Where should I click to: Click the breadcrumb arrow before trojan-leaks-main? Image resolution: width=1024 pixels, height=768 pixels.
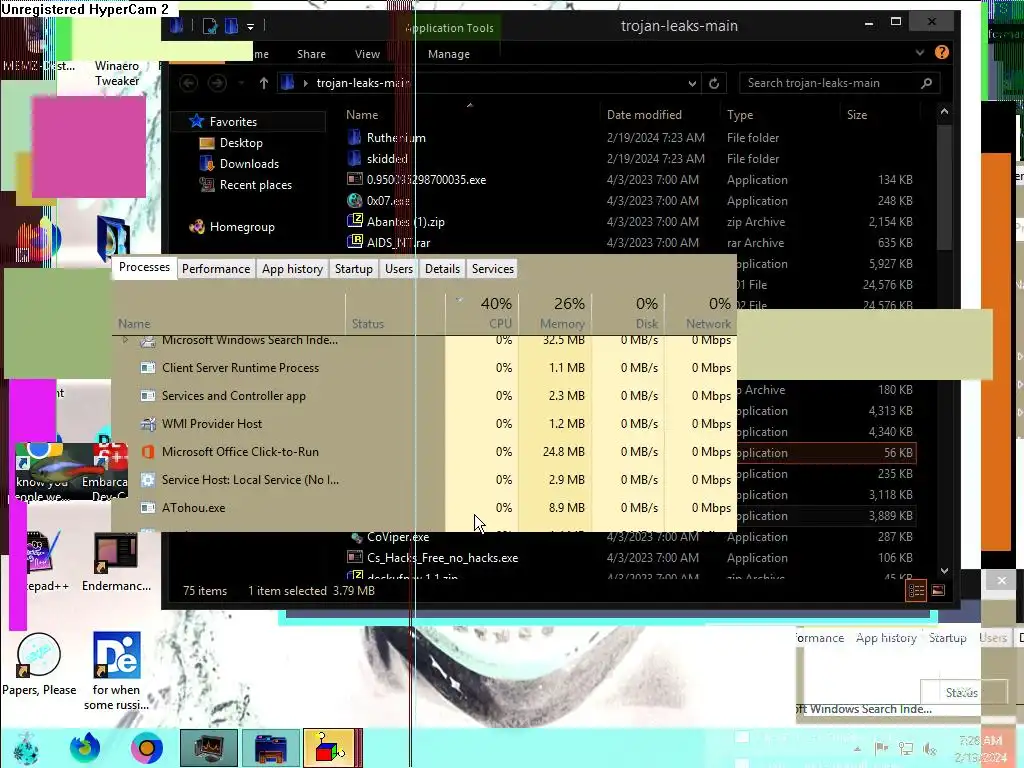click(305, 83)
